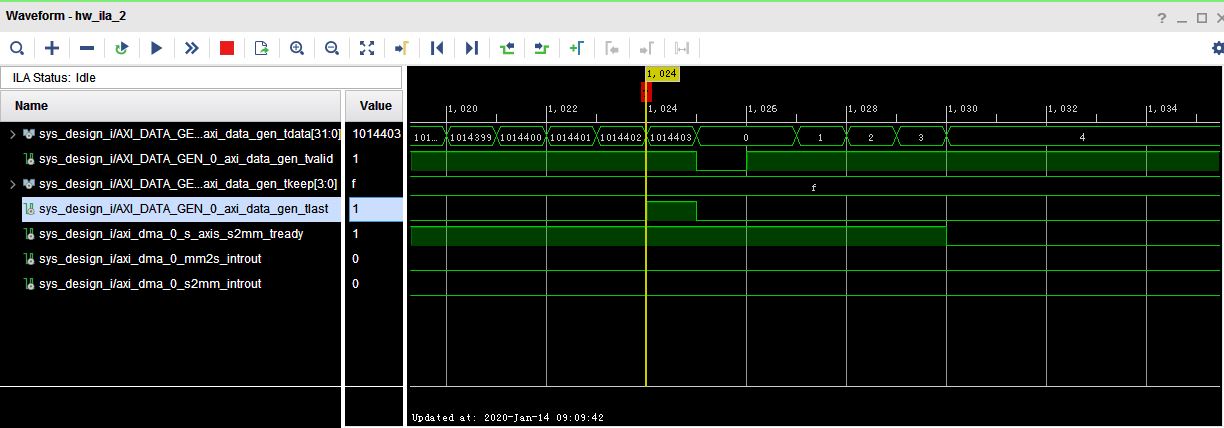
Task: Jump to the start of waveform
Action: [x=437, y=47]
